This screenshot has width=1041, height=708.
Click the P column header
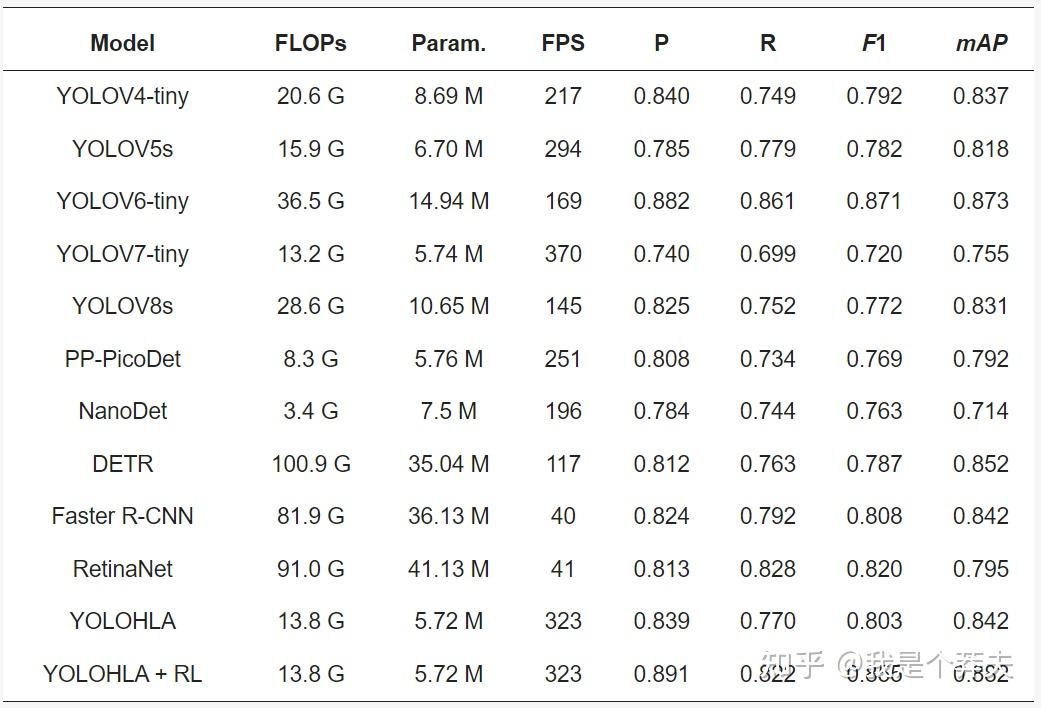pos(661,43)
